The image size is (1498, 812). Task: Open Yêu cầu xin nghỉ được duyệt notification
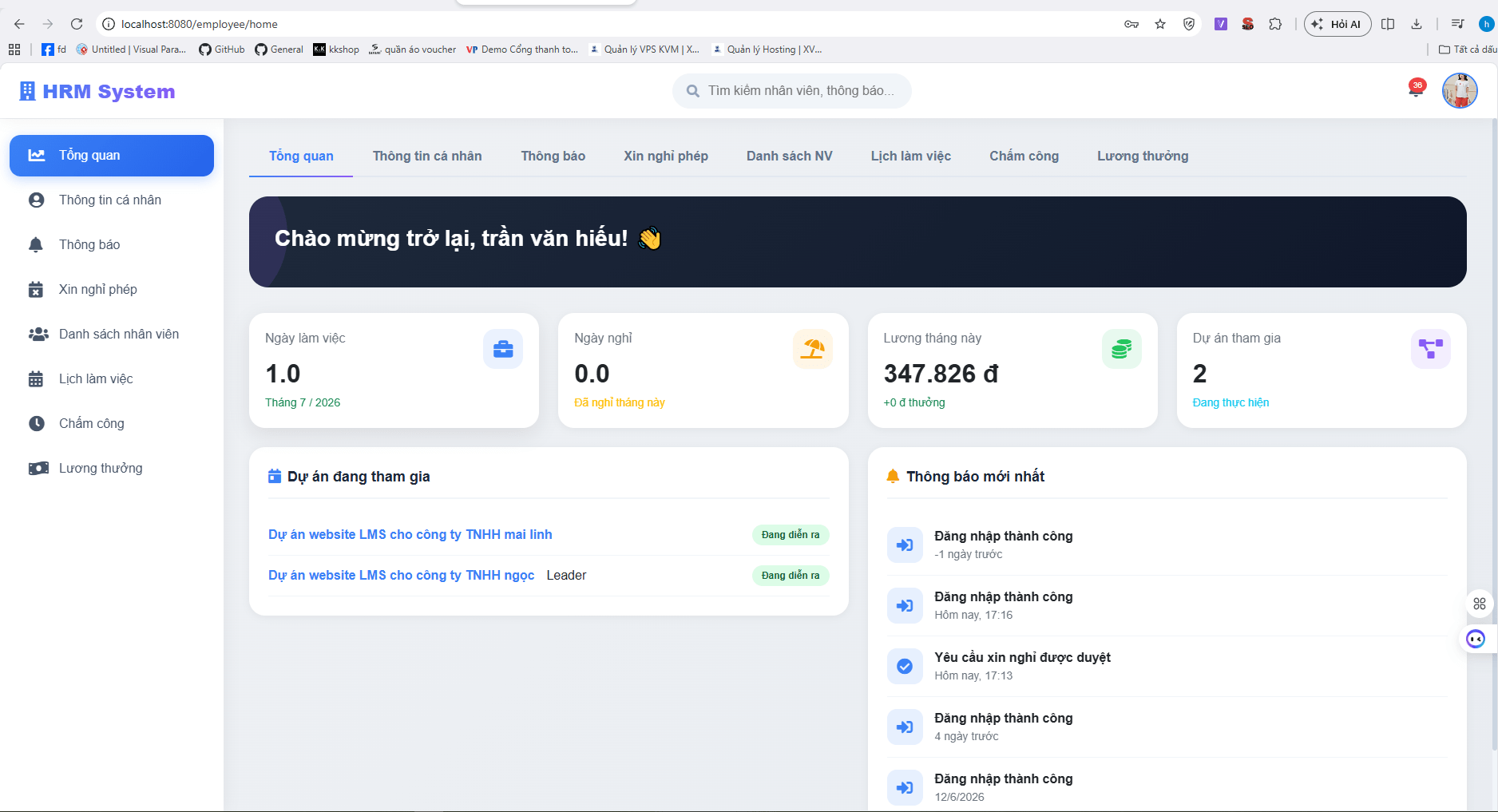[x=1167, y=667]
